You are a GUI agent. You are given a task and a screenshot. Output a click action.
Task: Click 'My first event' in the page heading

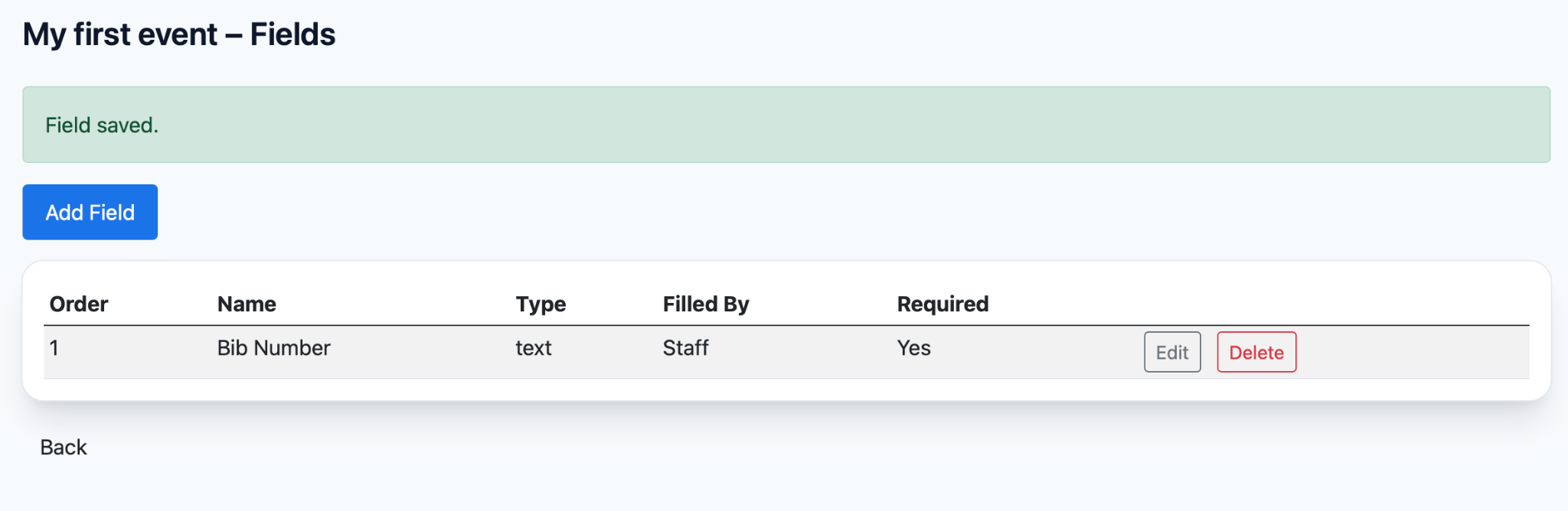pyautogui.click(x=119, y=34)
